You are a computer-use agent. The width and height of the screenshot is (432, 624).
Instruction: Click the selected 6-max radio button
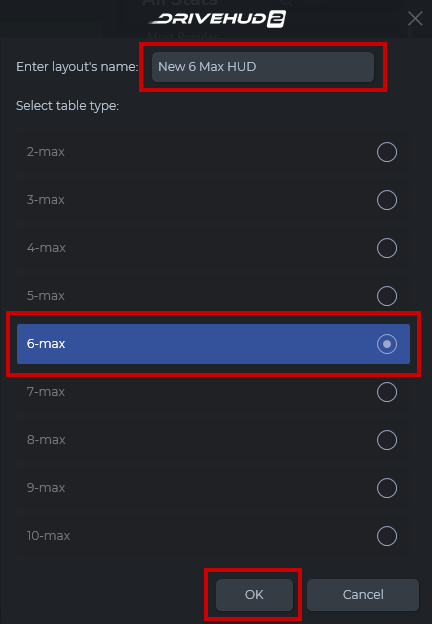387,344
